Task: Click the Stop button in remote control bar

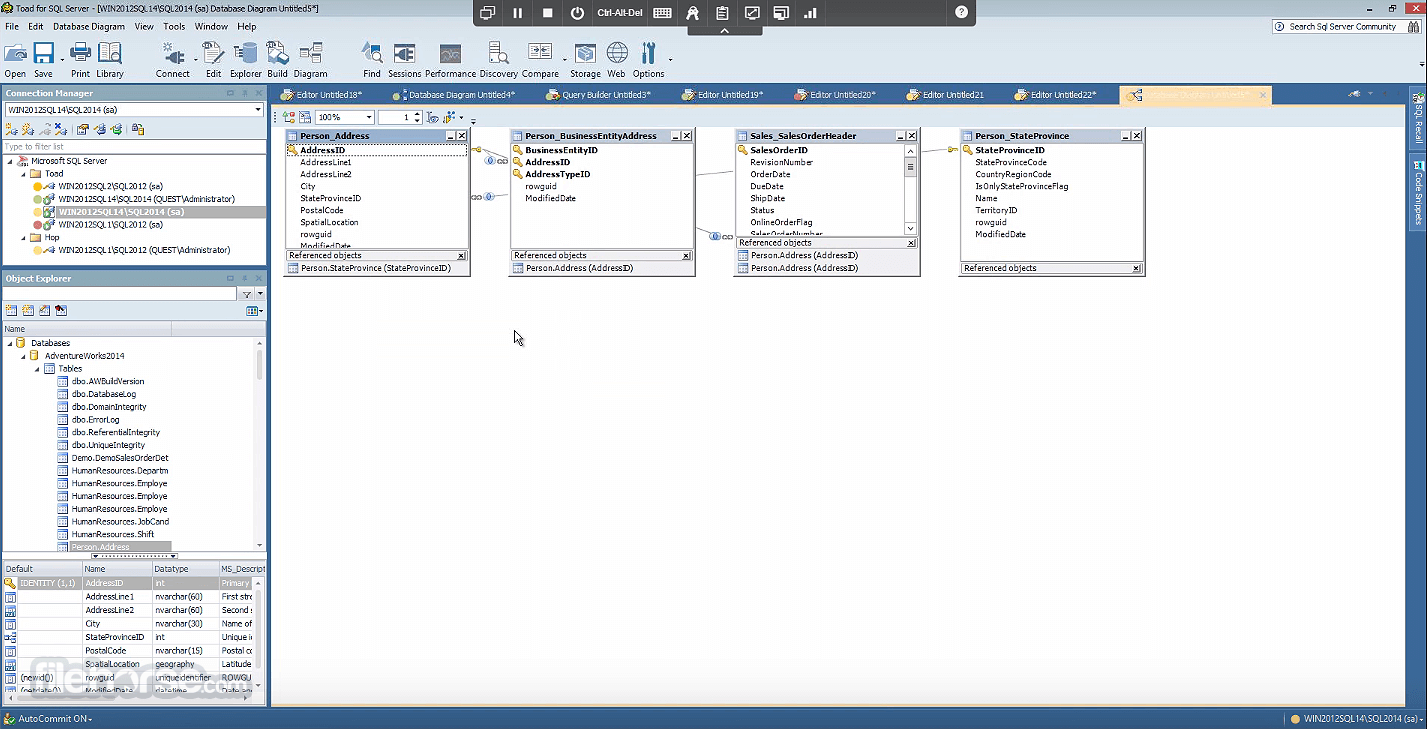Action: (548, 13)
